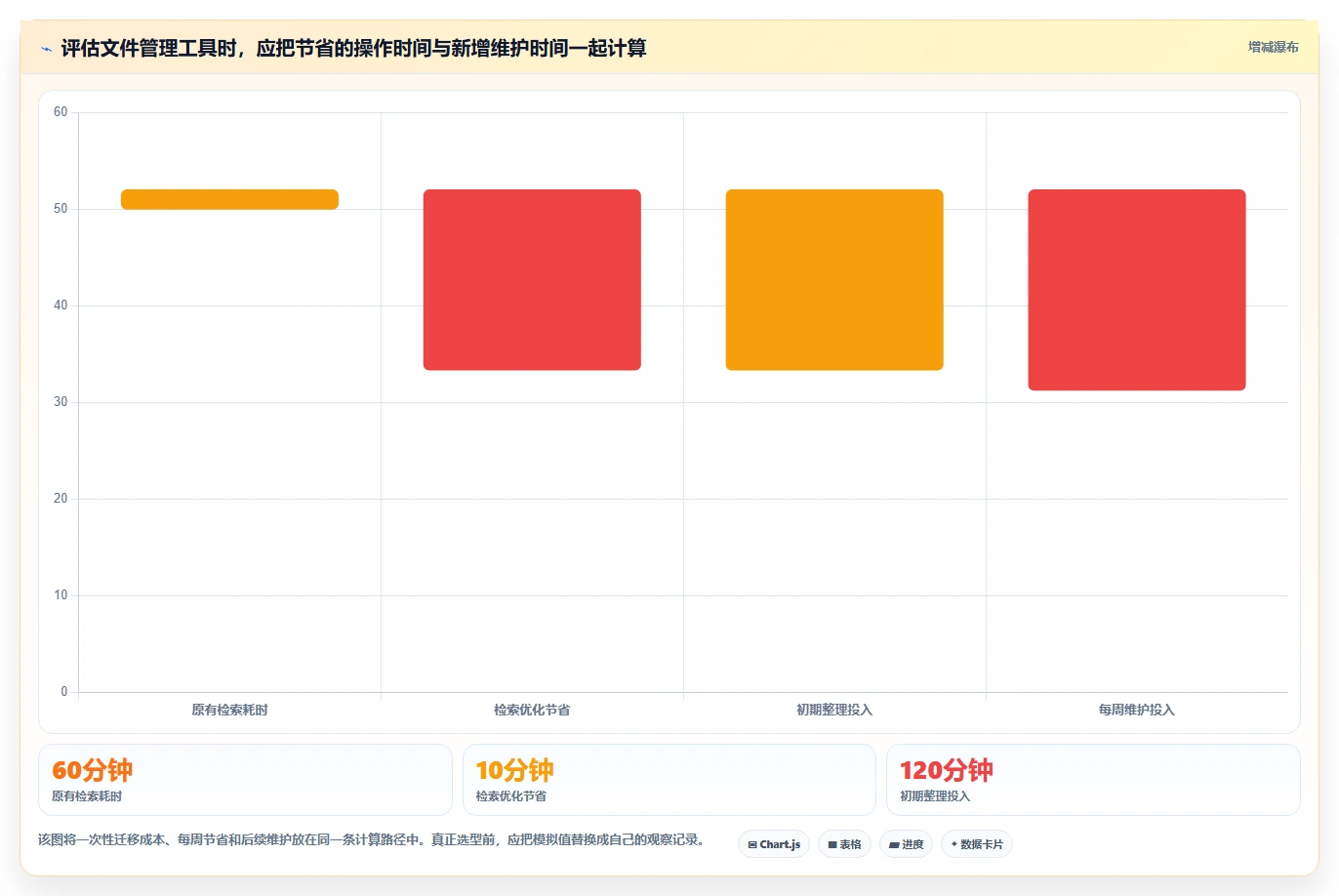Click the 原有检索耗时 axis label
This screenshot has height=896, width=1339.
(x=229, y=710)
